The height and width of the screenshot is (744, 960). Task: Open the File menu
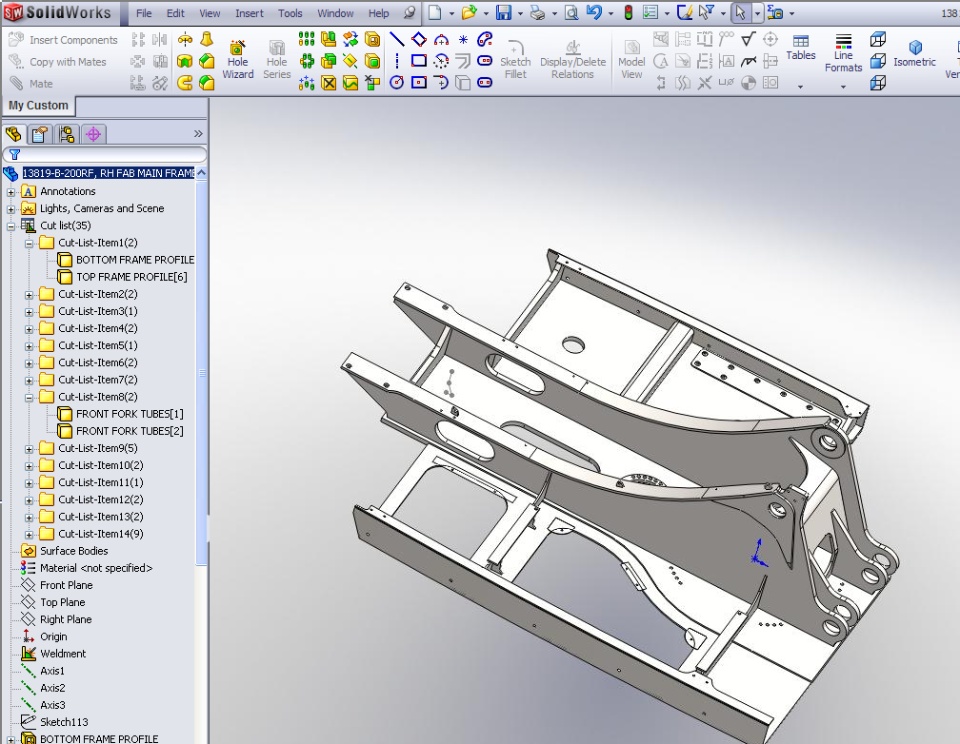tap(144, 13)
